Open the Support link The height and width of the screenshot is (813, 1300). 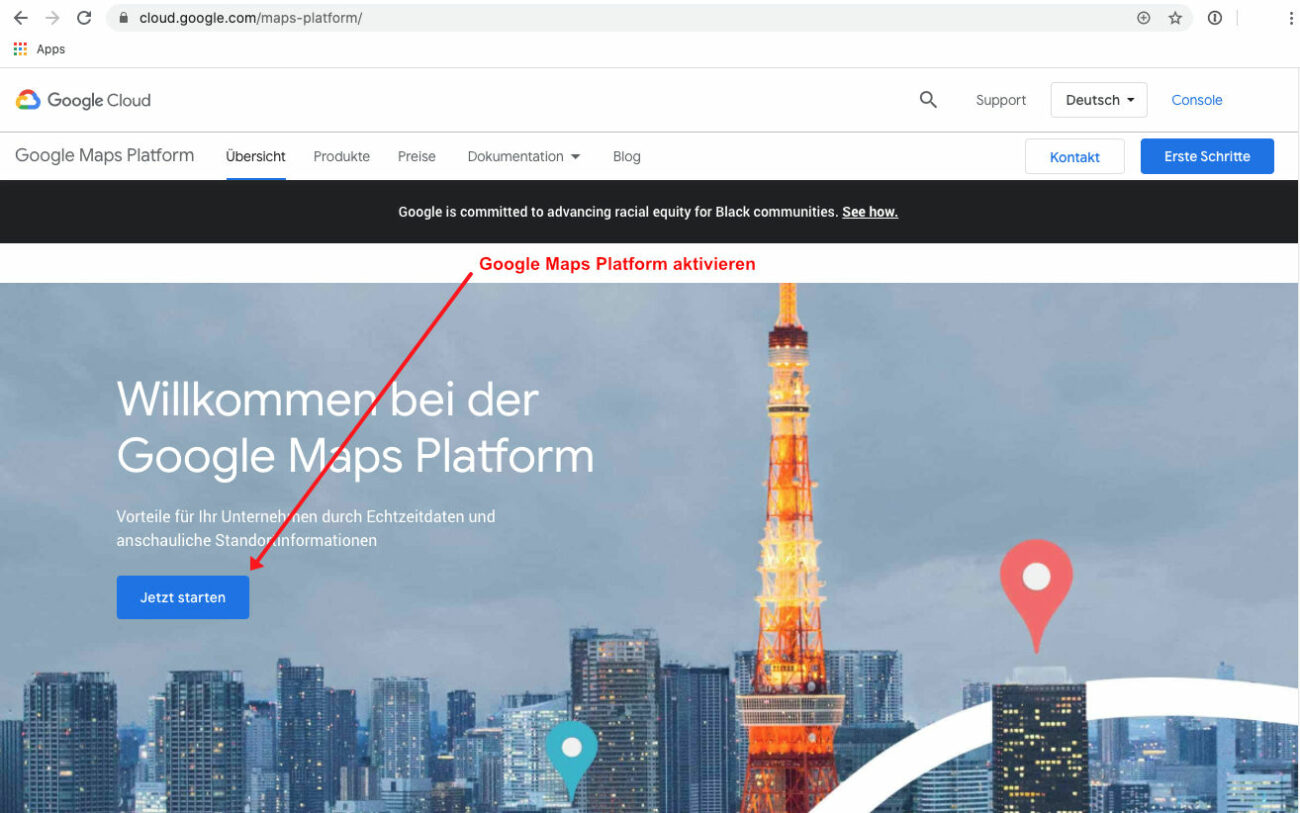pyautogui.click(x=1001, y=100)
